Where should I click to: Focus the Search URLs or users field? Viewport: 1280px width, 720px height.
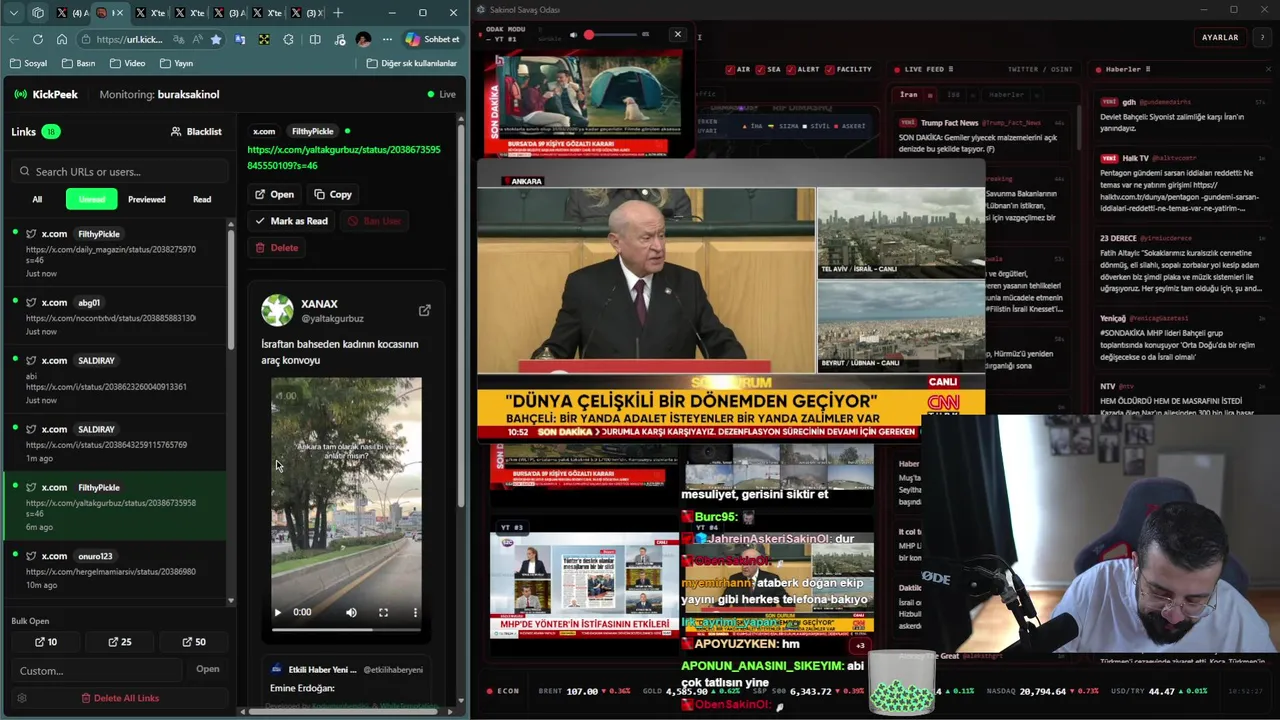121,171
